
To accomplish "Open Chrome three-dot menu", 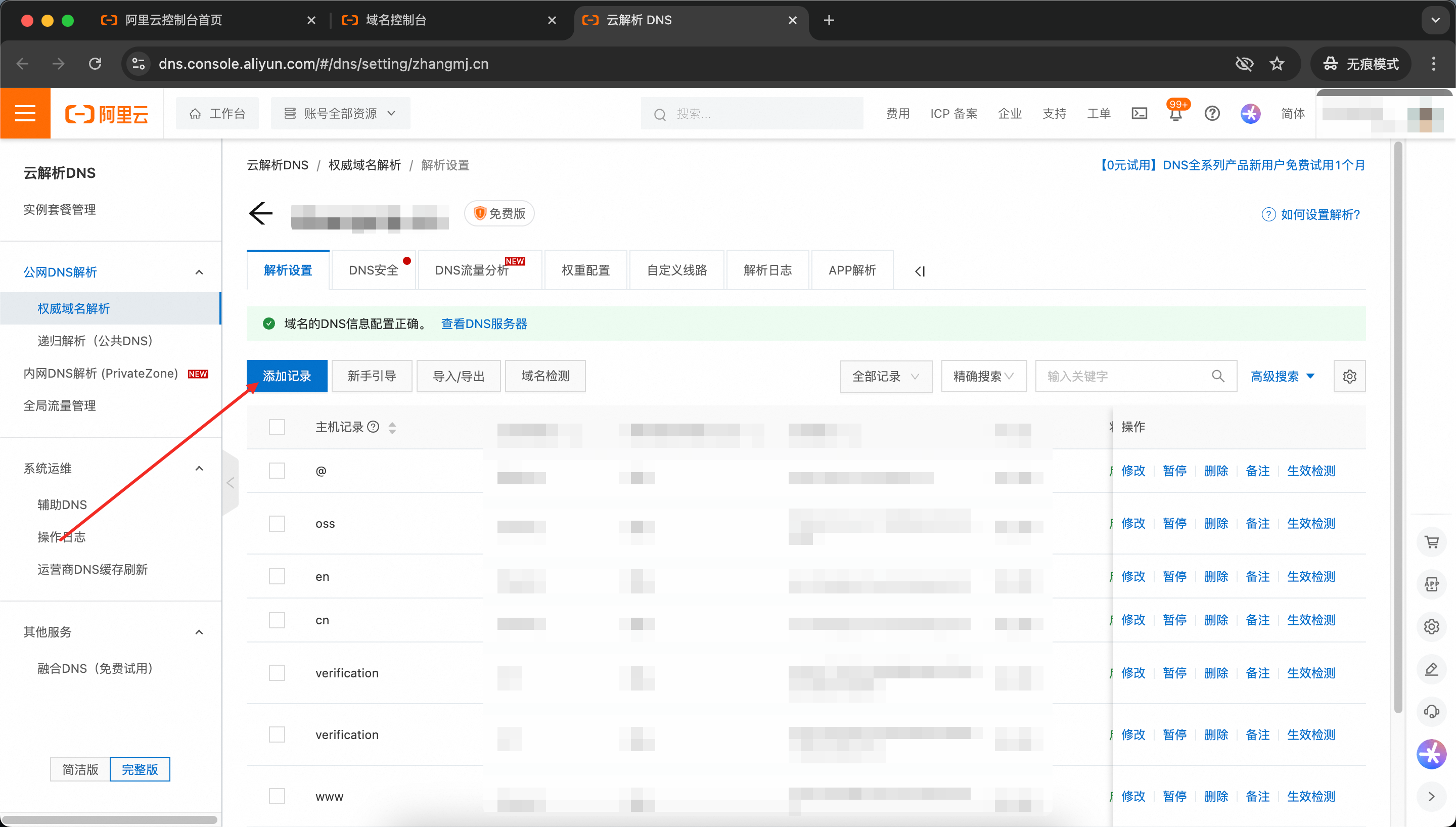I will [x=1434, y=64].
